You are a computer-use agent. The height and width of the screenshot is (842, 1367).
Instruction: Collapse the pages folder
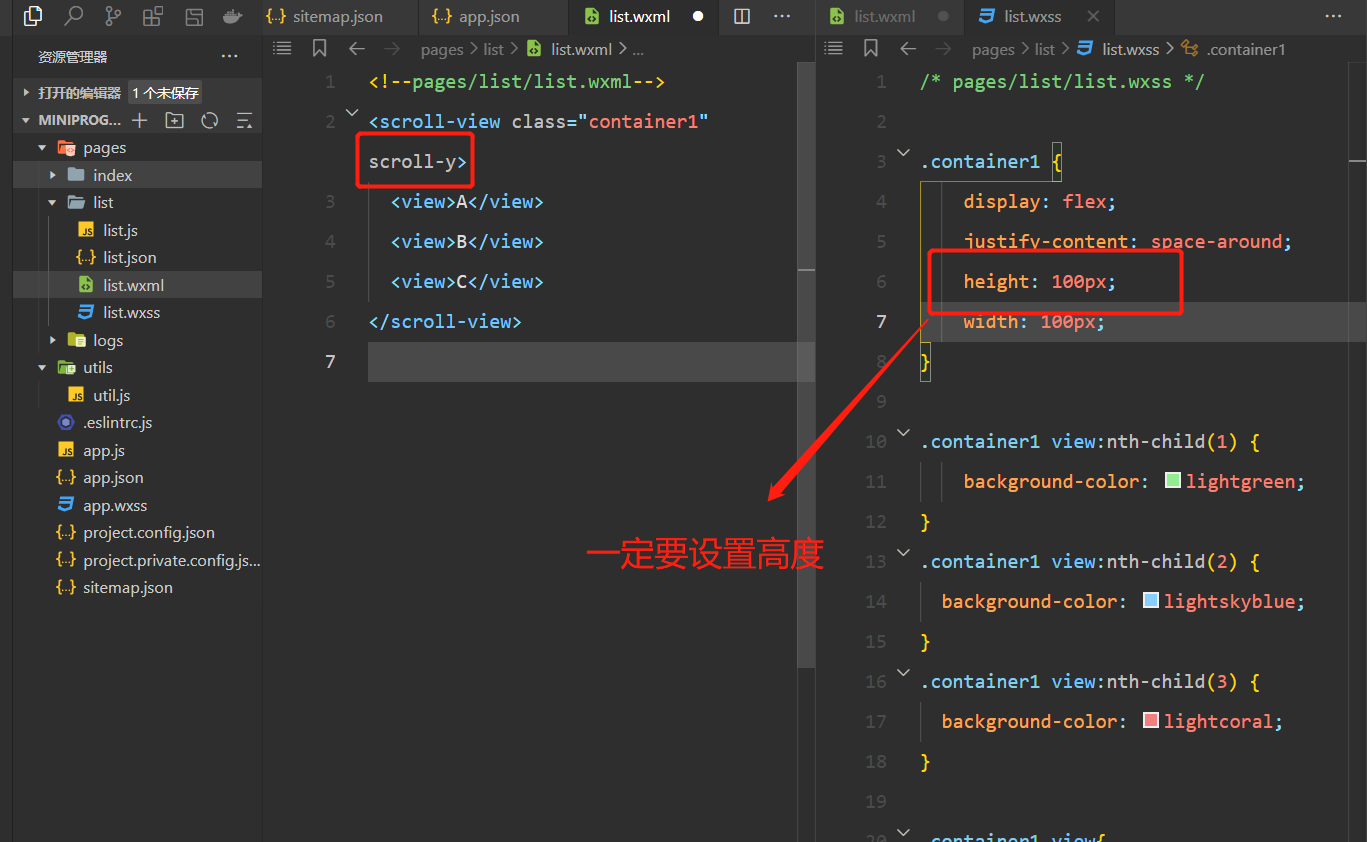click(x=42, y=148)
